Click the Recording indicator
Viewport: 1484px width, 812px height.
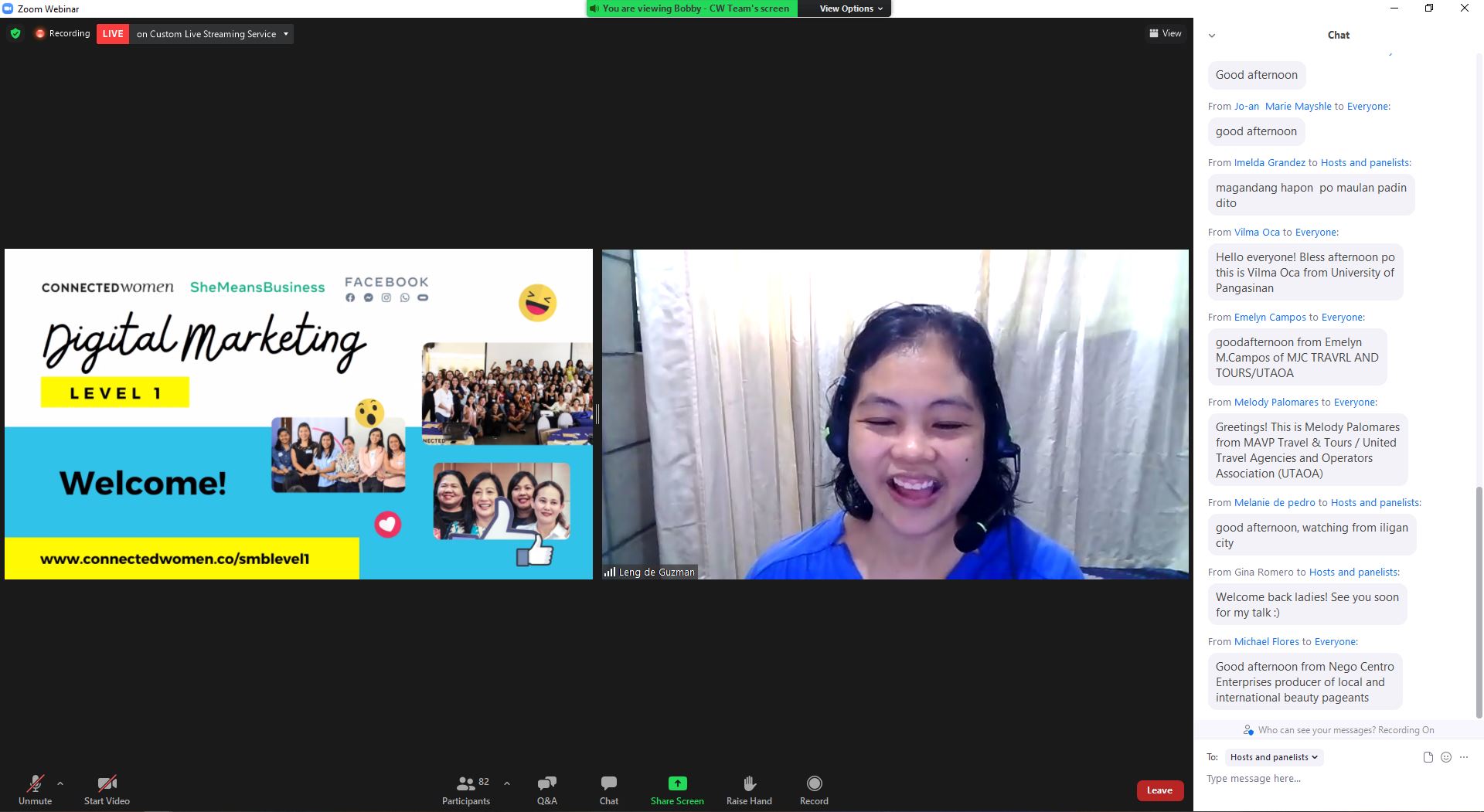click(x=63, y=34)
